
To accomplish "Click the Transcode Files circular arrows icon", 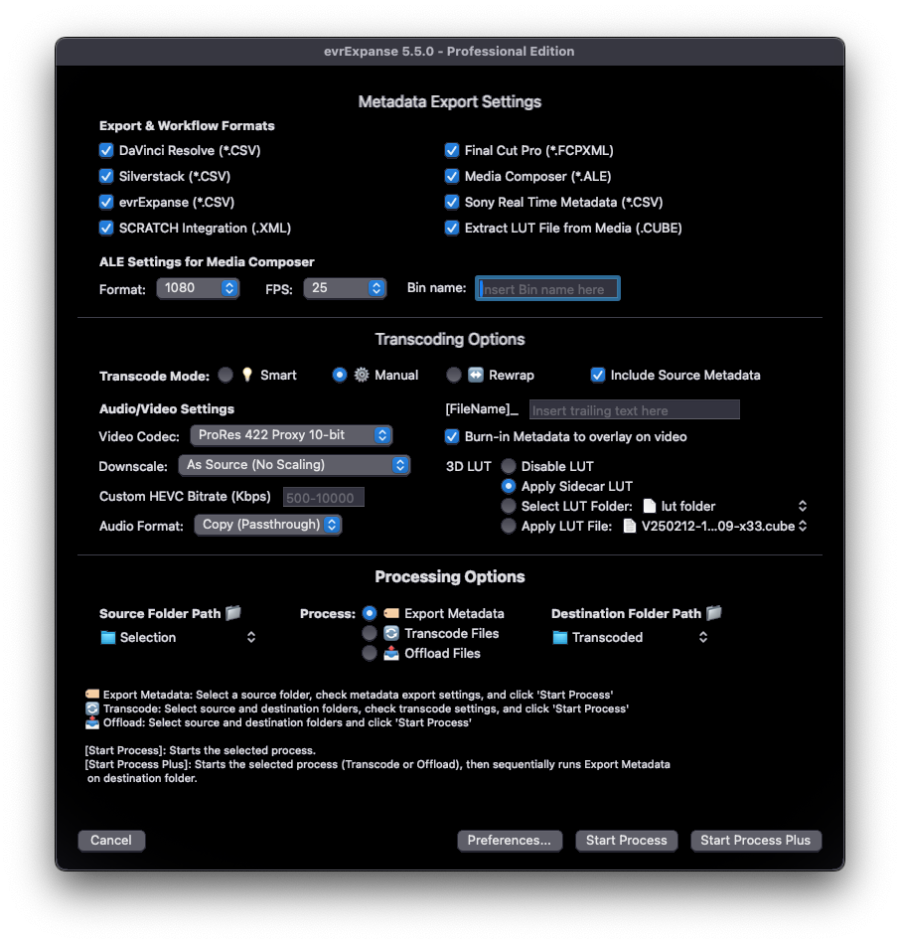I will click(391, 633).
